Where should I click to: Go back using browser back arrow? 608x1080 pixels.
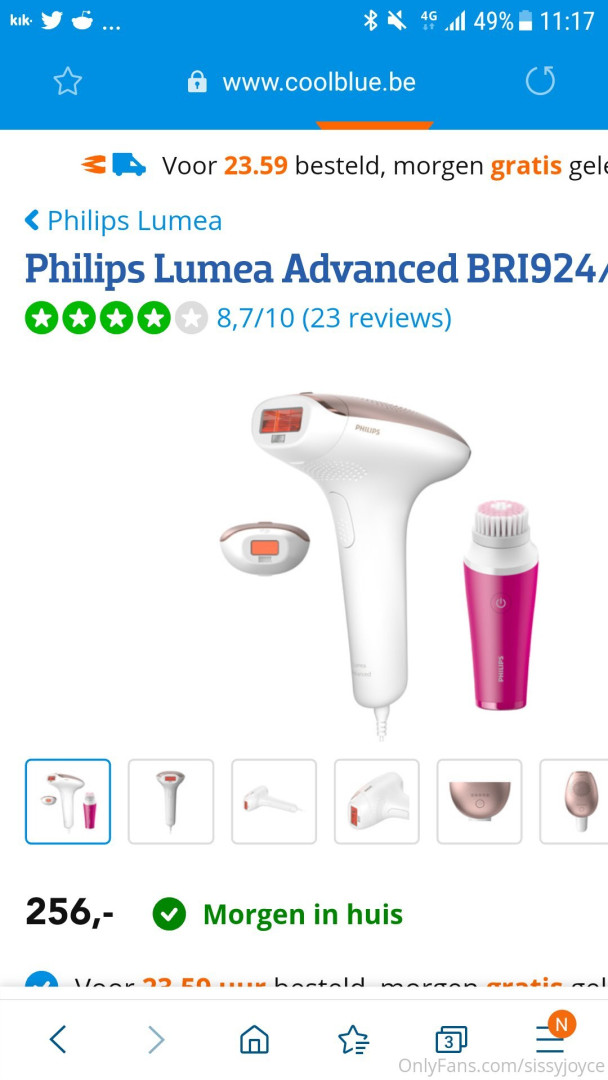pos(59,1039)
